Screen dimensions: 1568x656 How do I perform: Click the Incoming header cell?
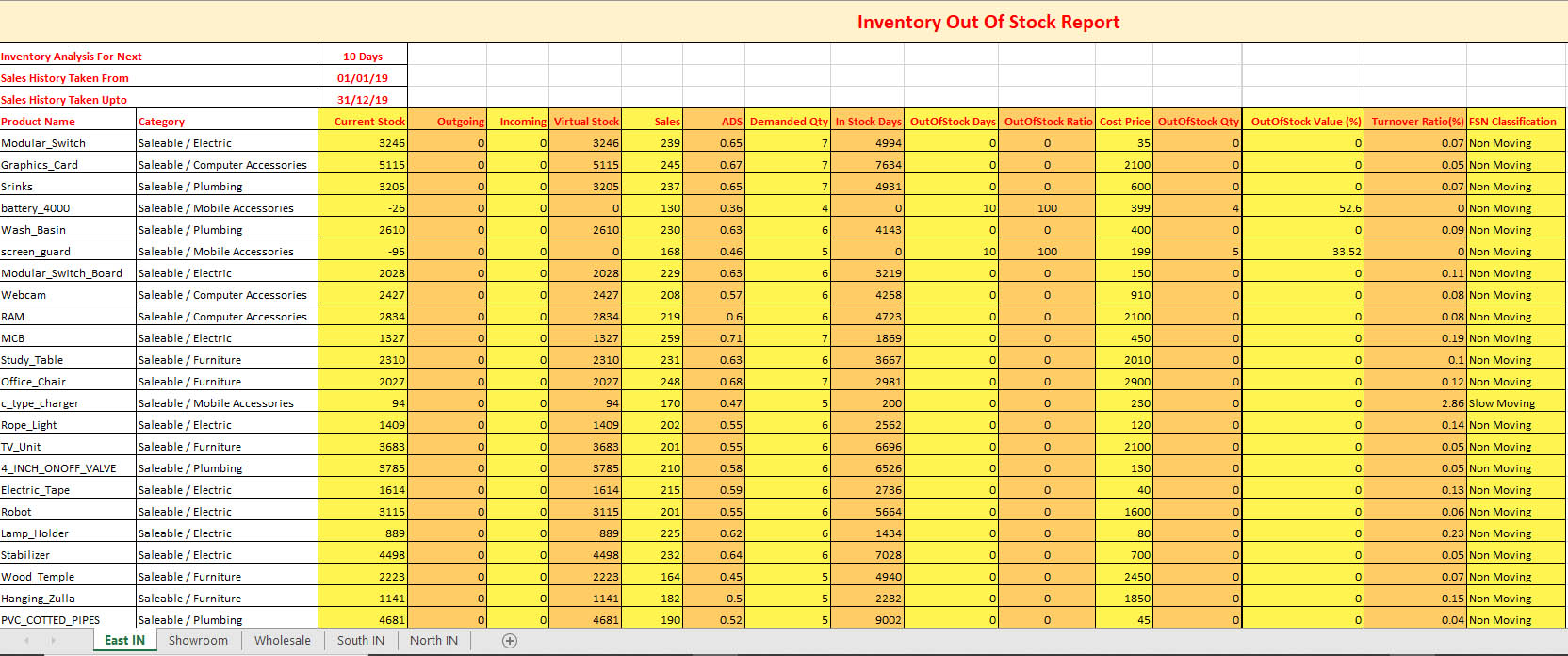click(x=517, y=120)
